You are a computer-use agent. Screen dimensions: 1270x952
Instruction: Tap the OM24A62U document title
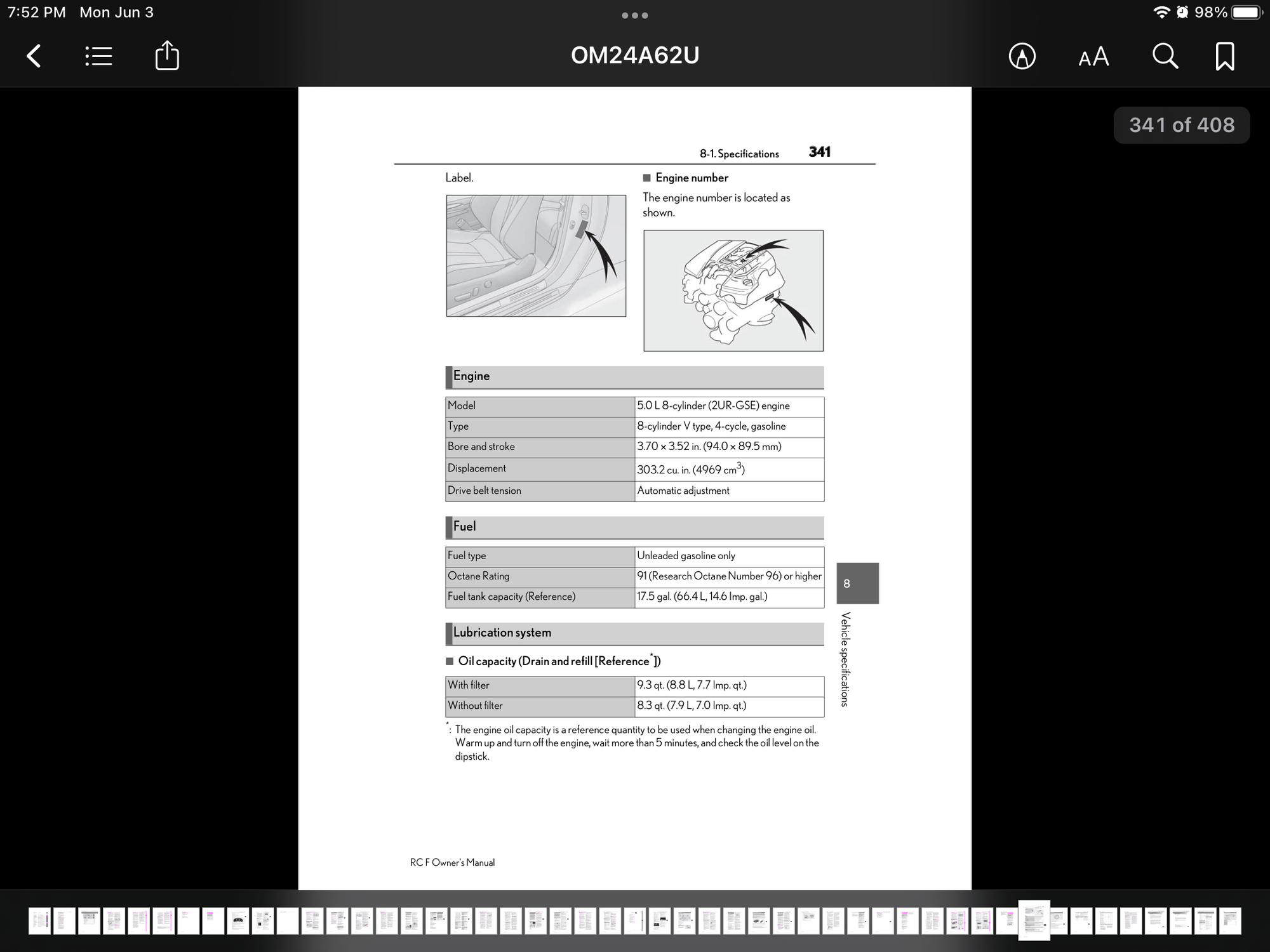(634, 56)
